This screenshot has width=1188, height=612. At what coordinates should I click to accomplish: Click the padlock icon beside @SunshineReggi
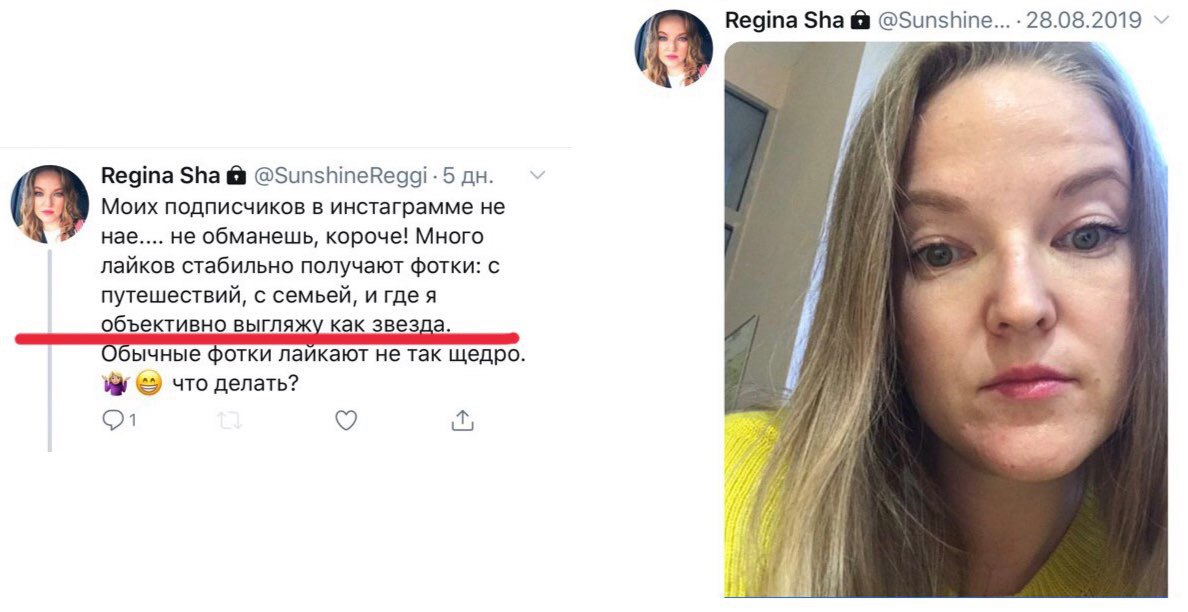(x=236, y=176)
